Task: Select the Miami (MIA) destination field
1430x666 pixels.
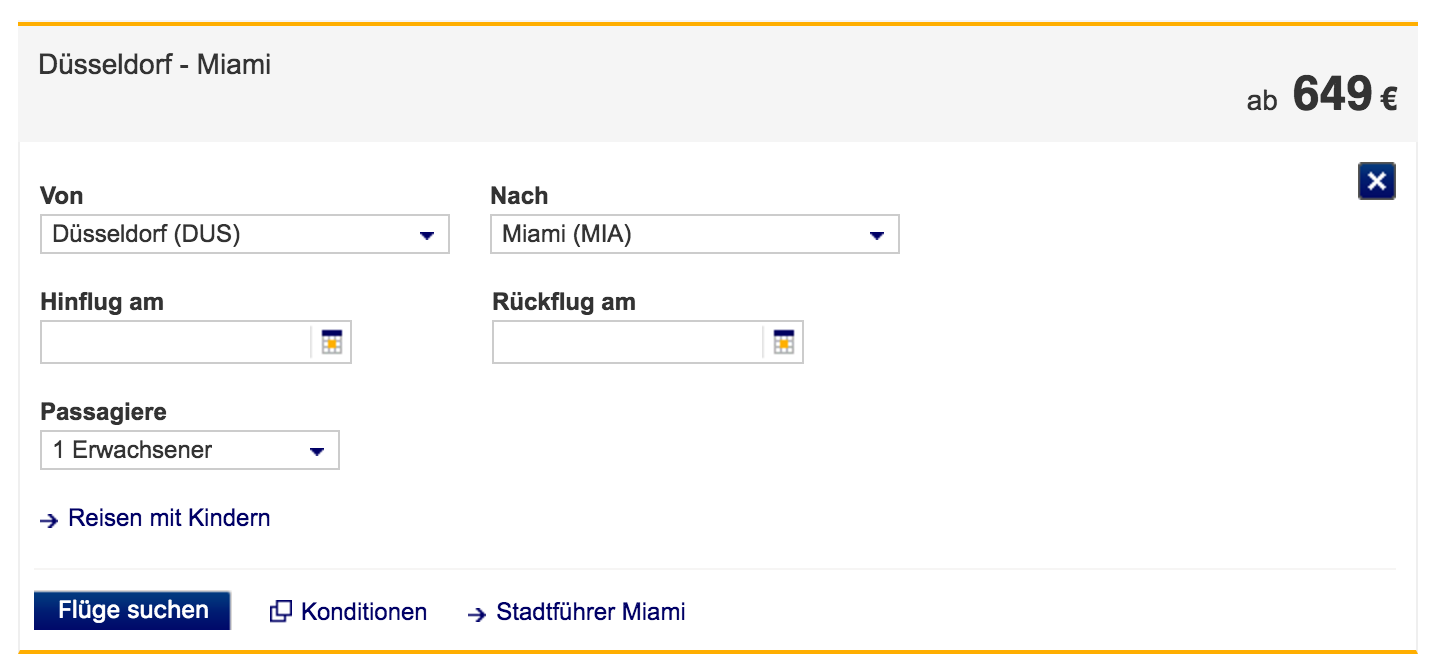Action: coord(680,235)
